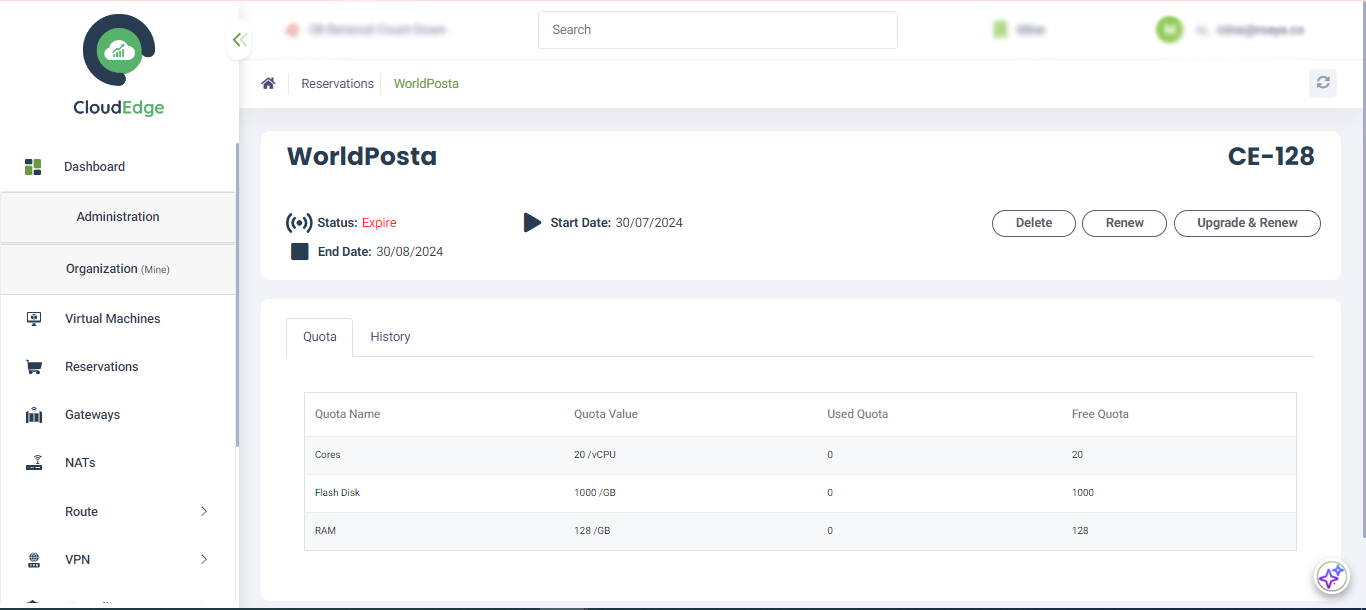Viewport: 1366px width, 610px height.
Task: Click the End Date stop icon
Action: click(300, 252)
